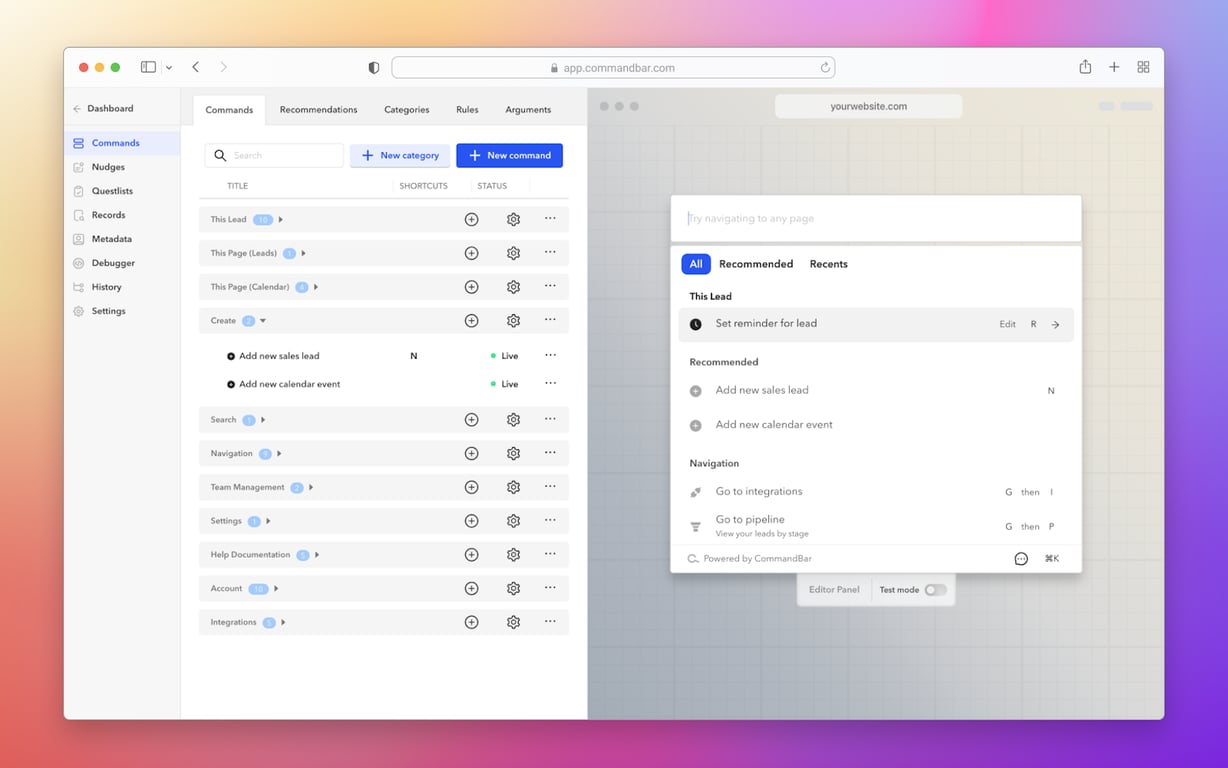Open settings gear for This Lead category

pos(513,219)
